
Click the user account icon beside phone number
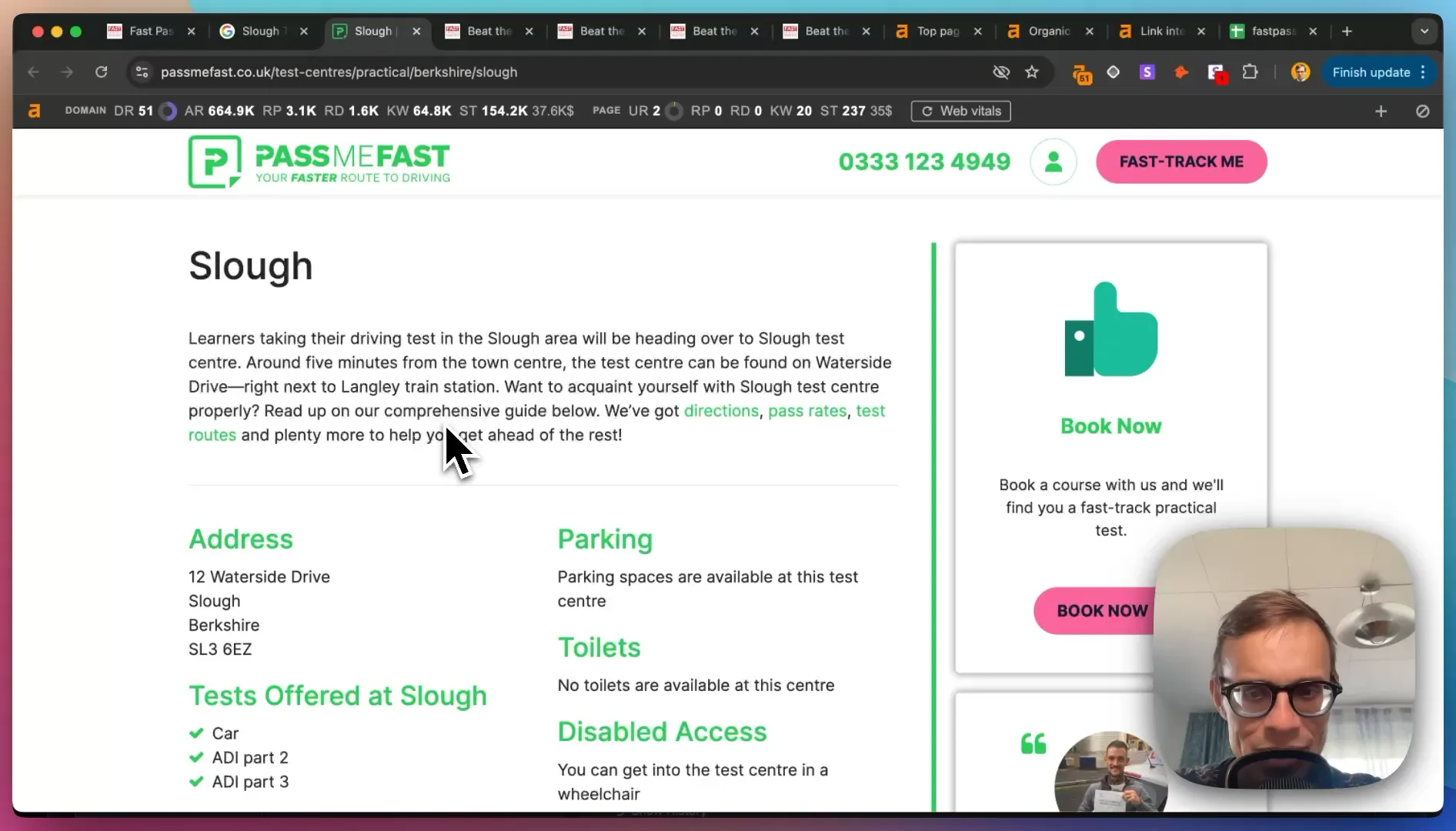point(1054,162)
